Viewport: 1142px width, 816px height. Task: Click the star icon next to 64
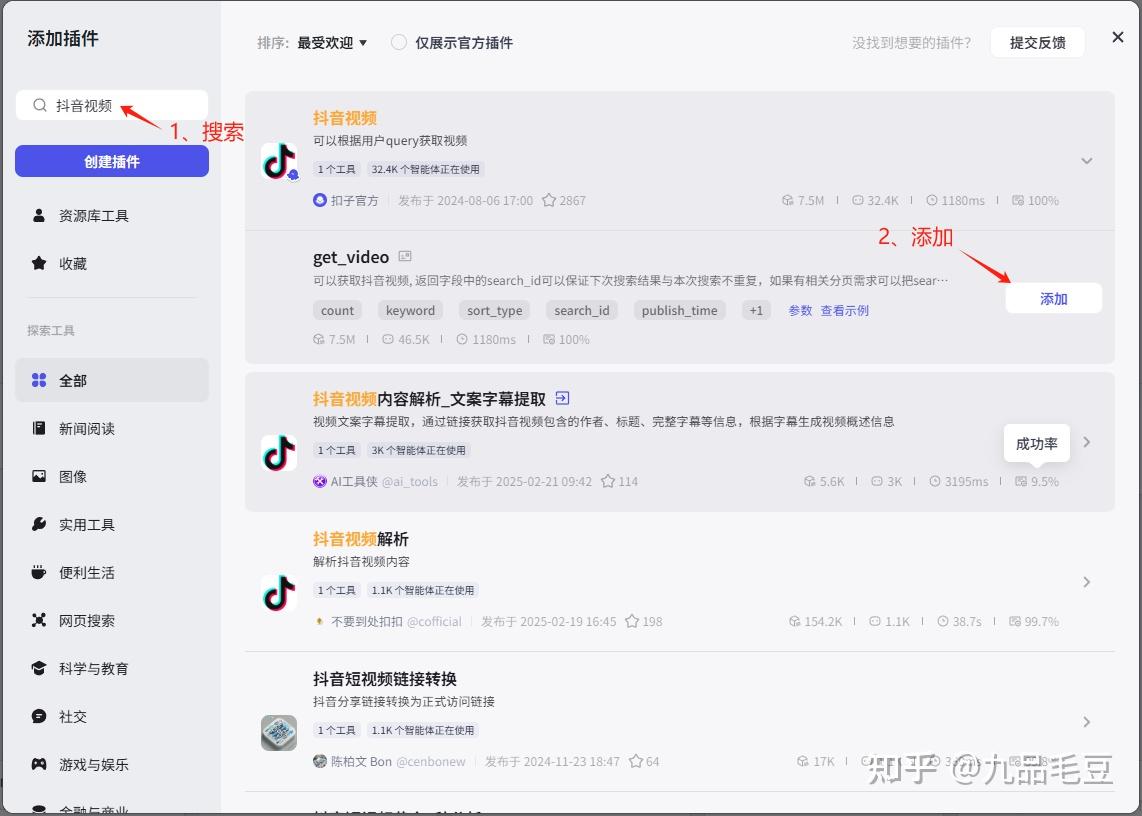(636, 761)
